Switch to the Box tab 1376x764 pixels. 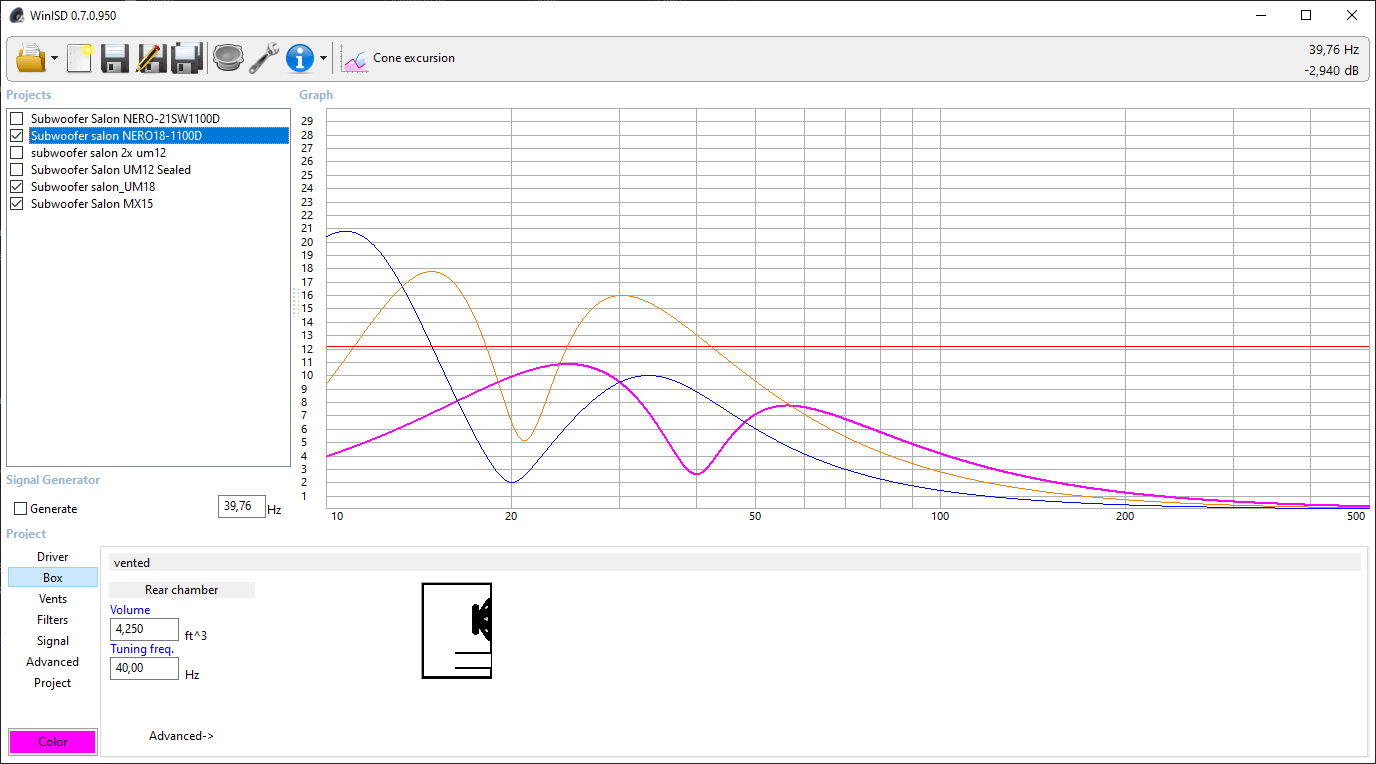(53, 578)
